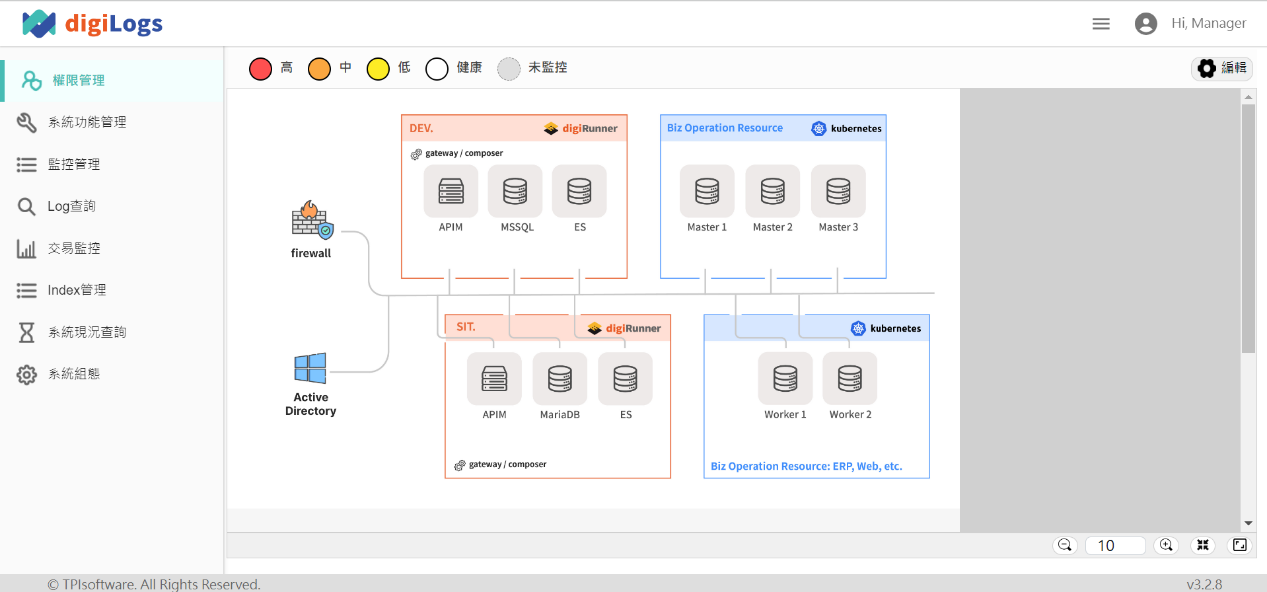Select the Worker 2 node icon
The image size is (1267, 592).
(850, 379)
